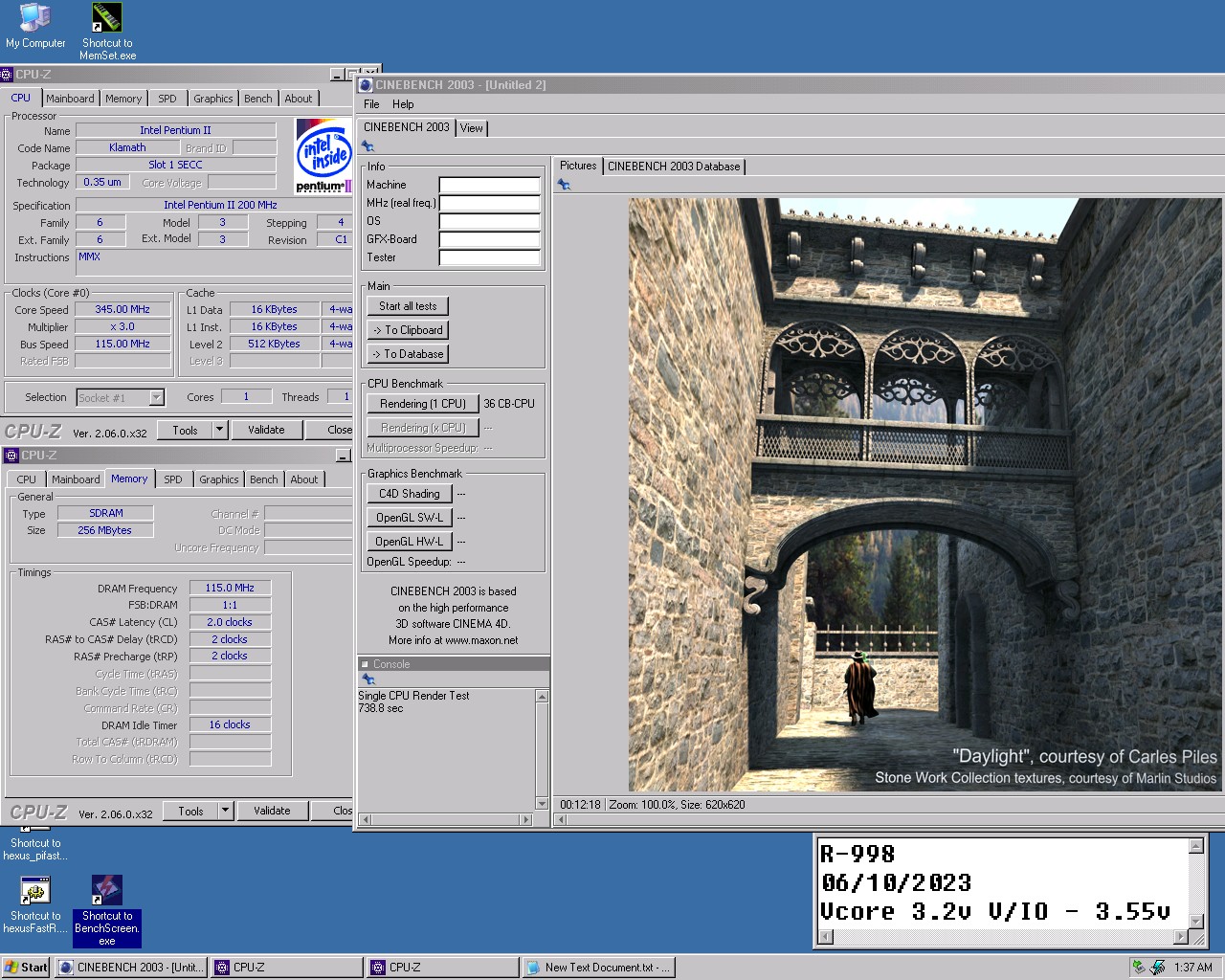Open the File menu in CINEBENCH

pyautogui.click(x=371, y=104)
